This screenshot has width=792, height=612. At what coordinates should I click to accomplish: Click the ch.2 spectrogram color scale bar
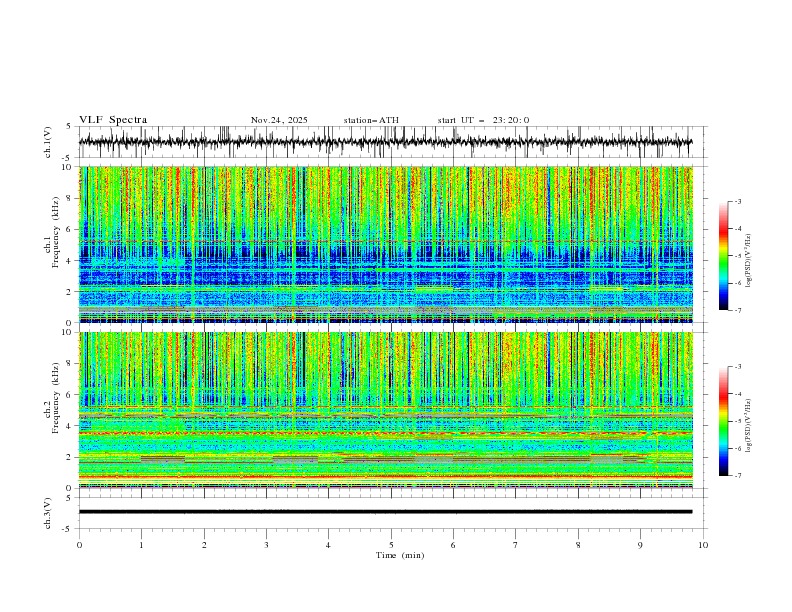tap(723, 421)
